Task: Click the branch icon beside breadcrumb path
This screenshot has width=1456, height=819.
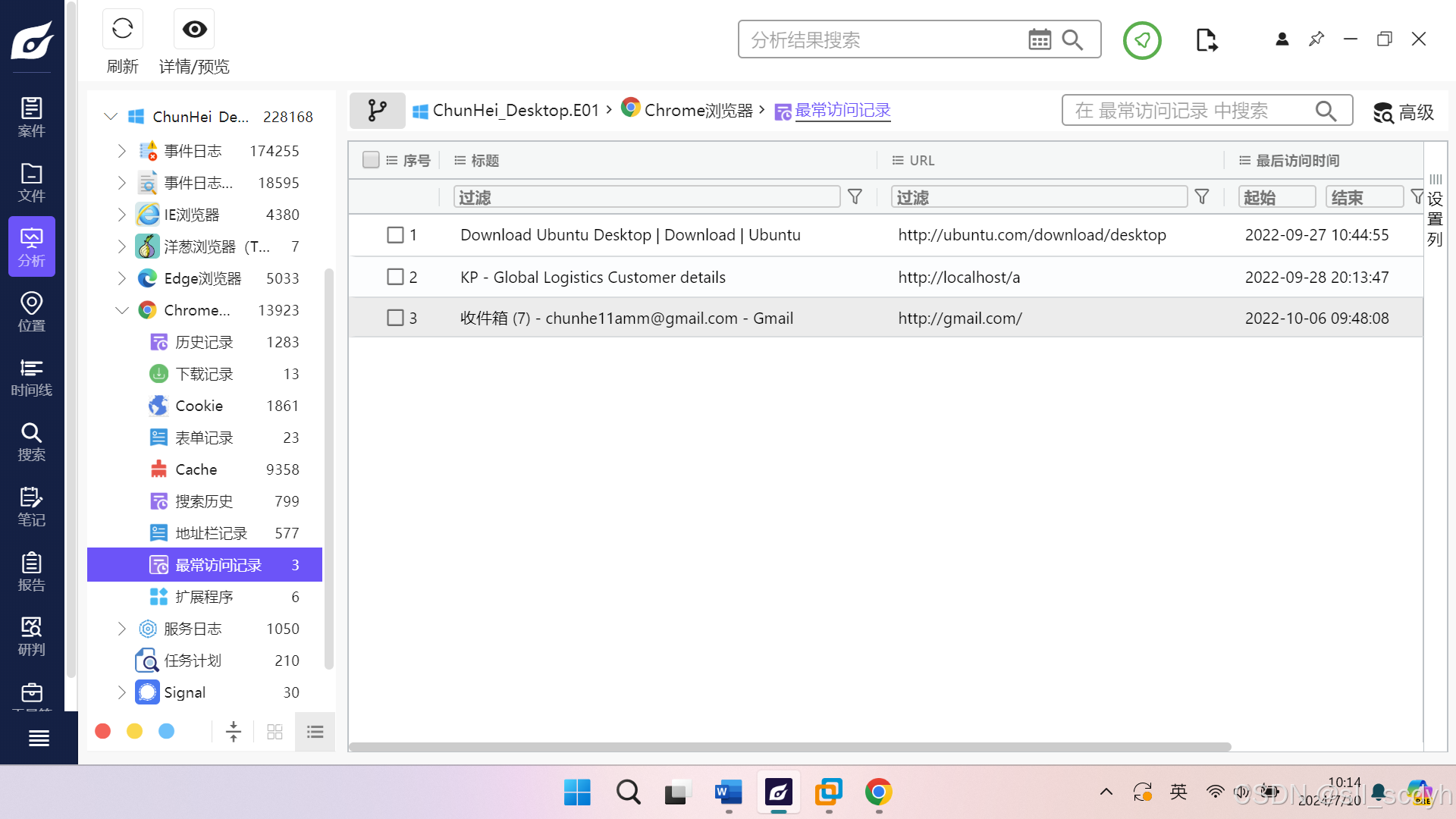Action: (377, 111)
